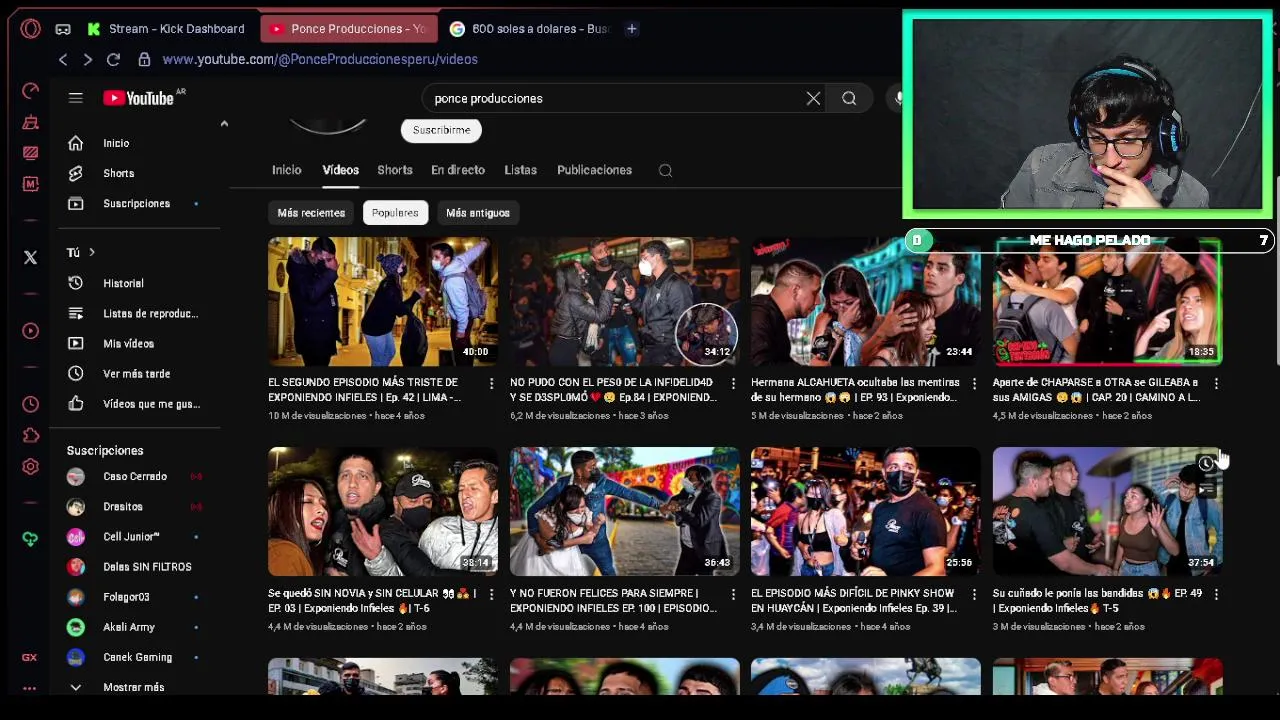Click the browser address bar URL
The width and height of the screenshot is (1280, 720).
[x=320, y=60]
